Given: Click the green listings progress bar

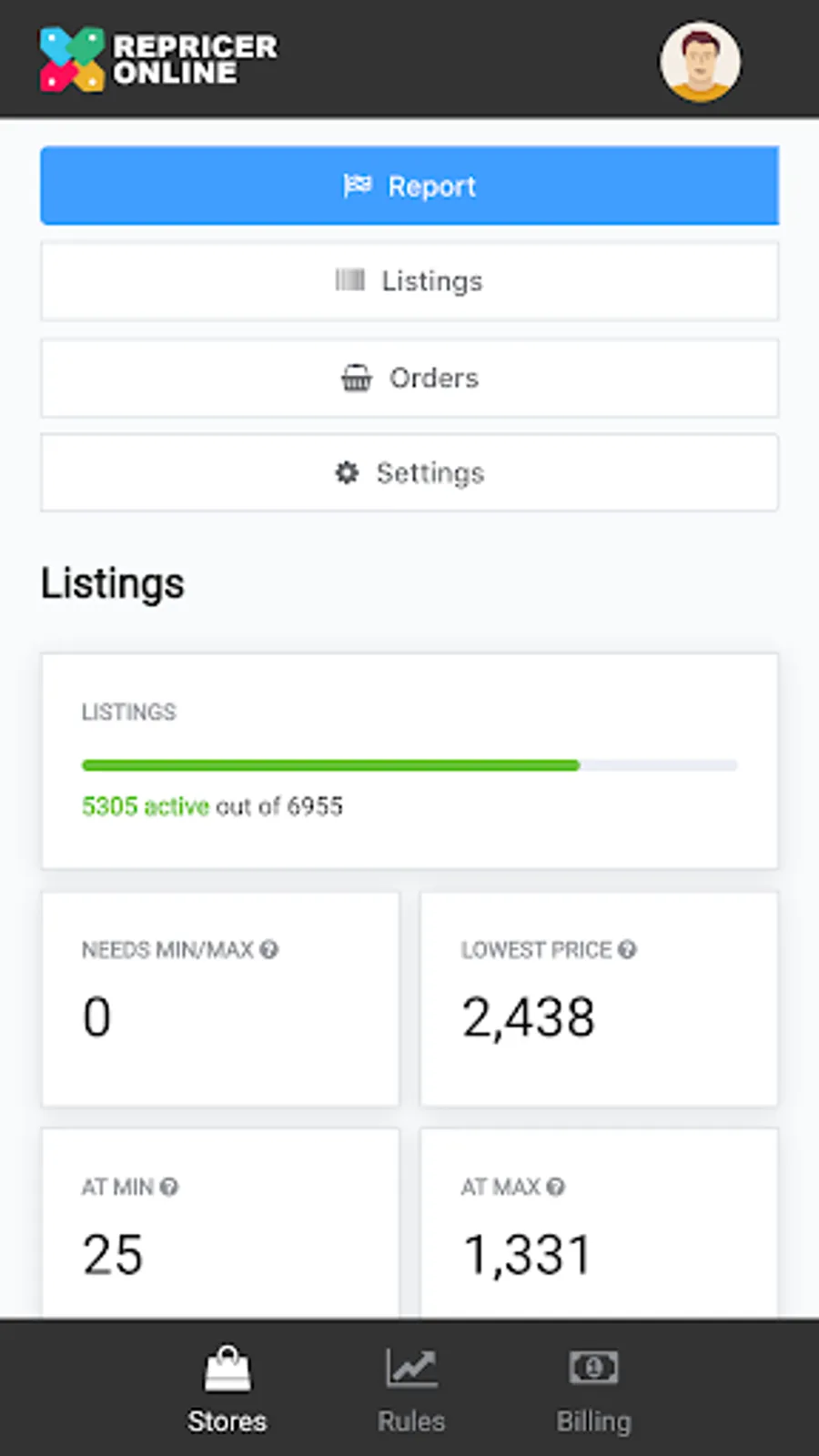Looking at the screenshot, I should 330,765.
